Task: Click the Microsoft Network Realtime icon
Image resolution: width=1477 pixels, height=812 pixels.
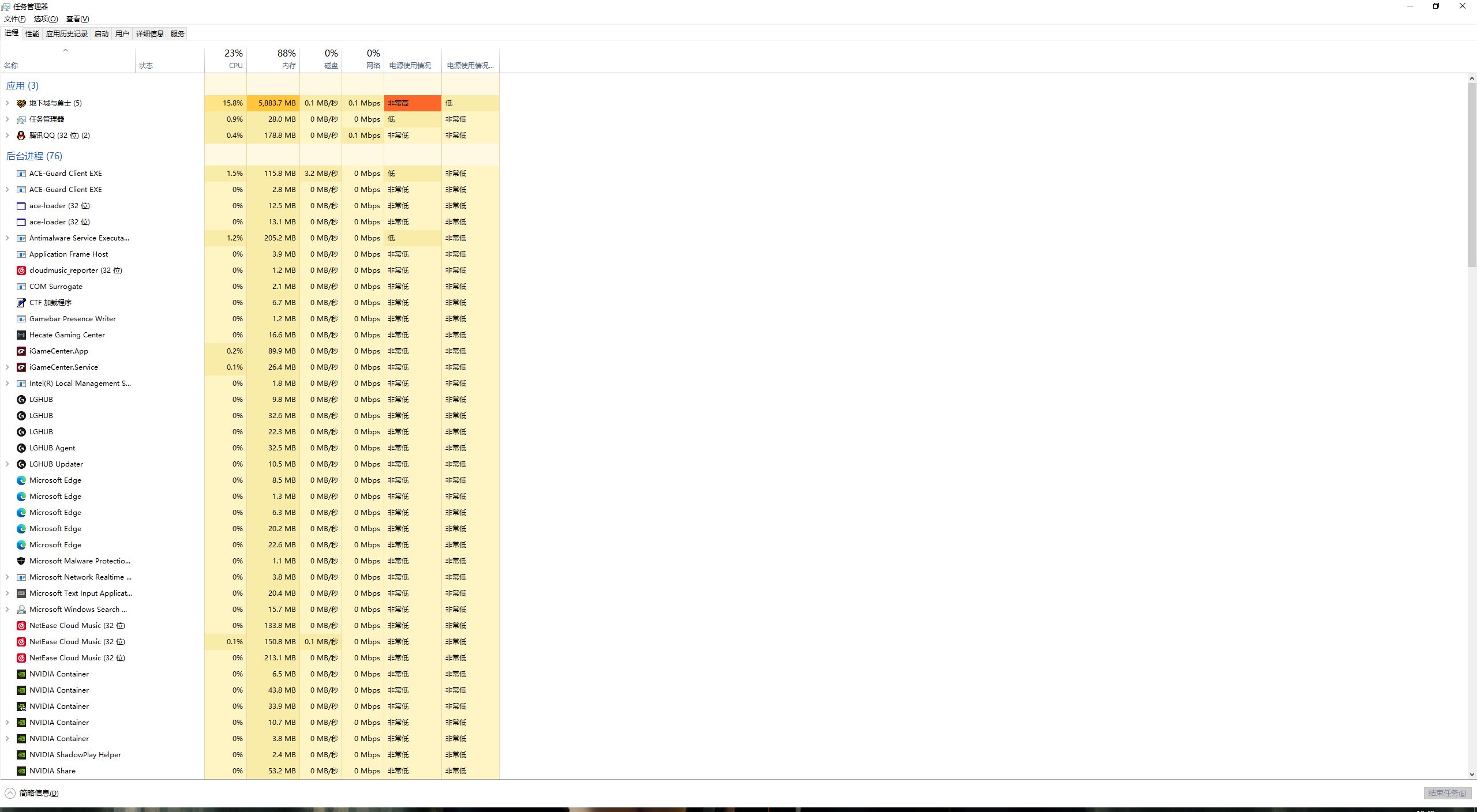Action: tap(21, 577)
